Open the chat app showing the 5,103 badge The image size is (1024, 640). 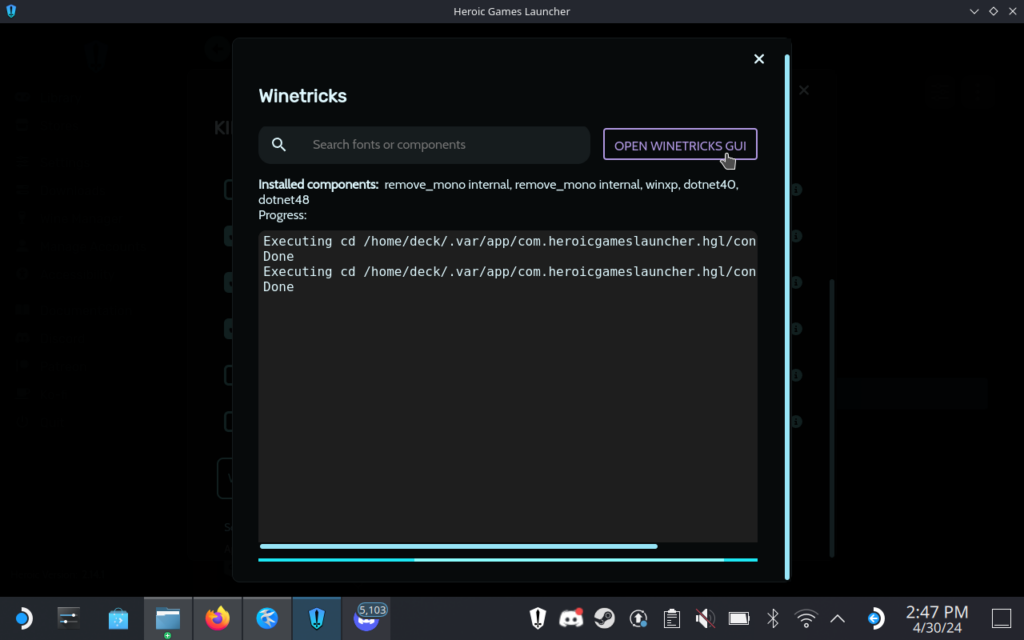click(x=366, y=618)
